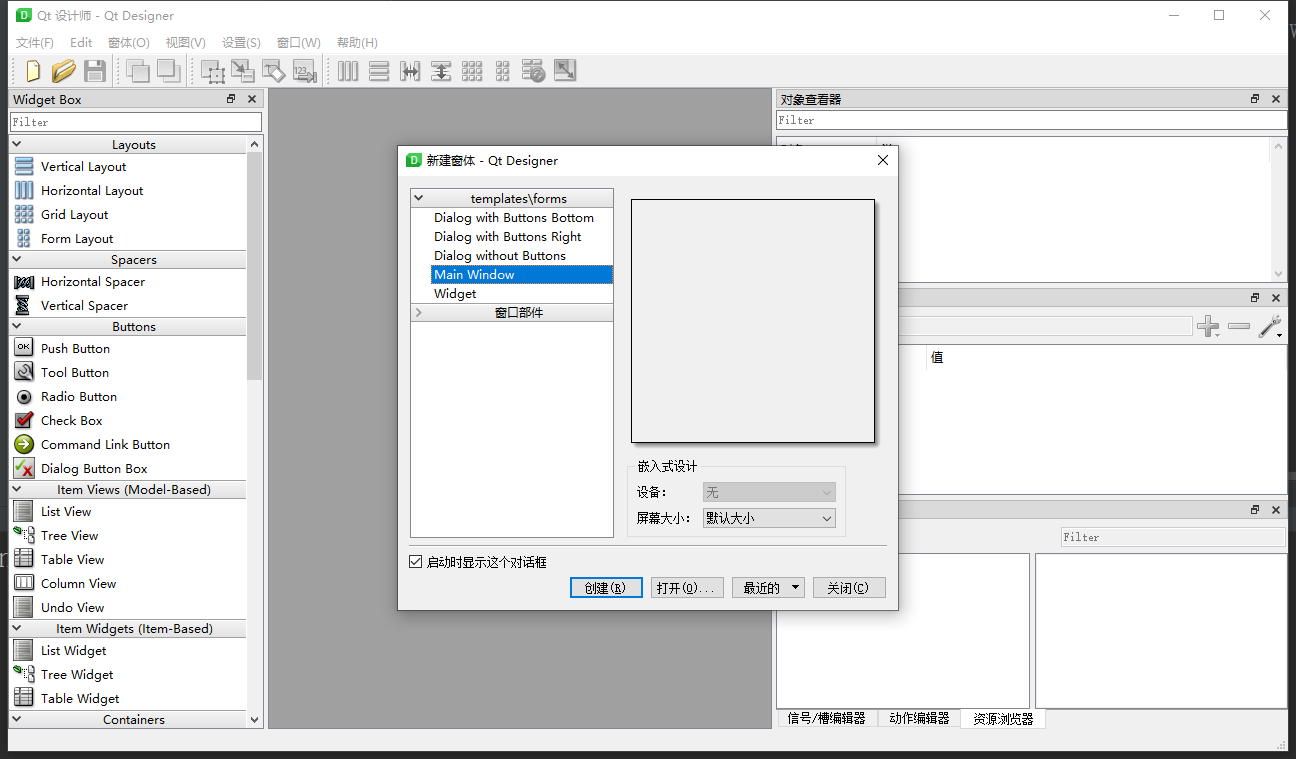Toggle the 启动时显示这个对话框 checkbox
1296x759 pixels.
point(415,561)
